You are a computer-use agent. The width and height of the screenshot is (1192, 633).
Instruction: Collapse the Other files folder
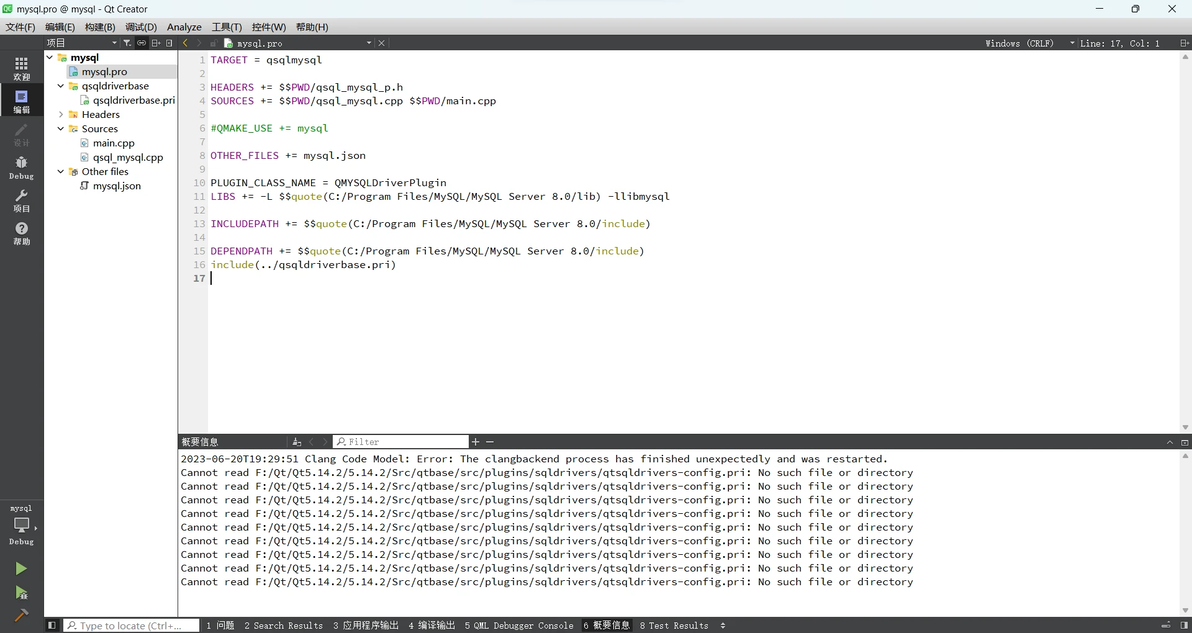pyautogui.click(x=61, y=172)
